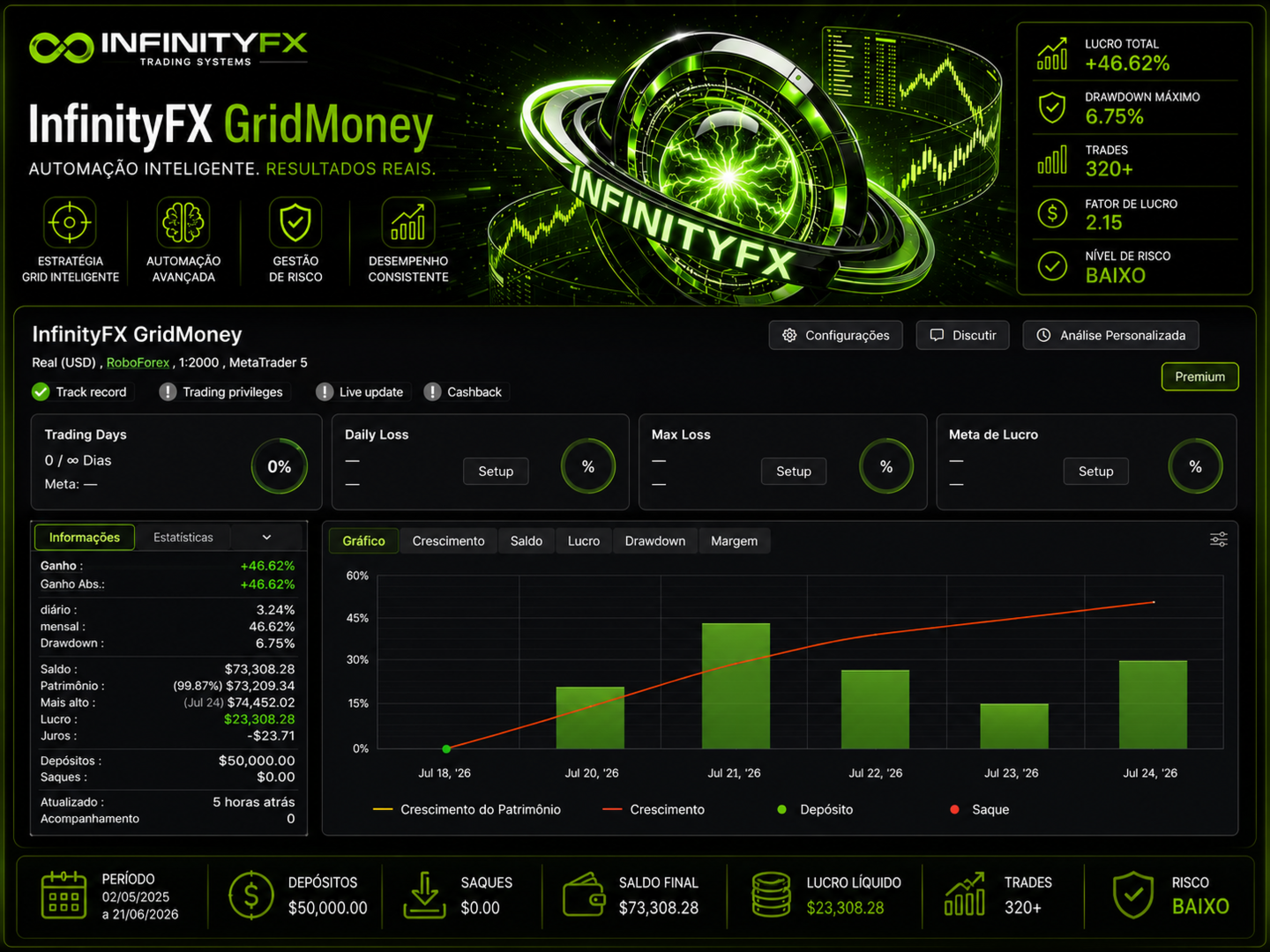
Task: Open the Configurações settings menu
Action: pos(836,335)
